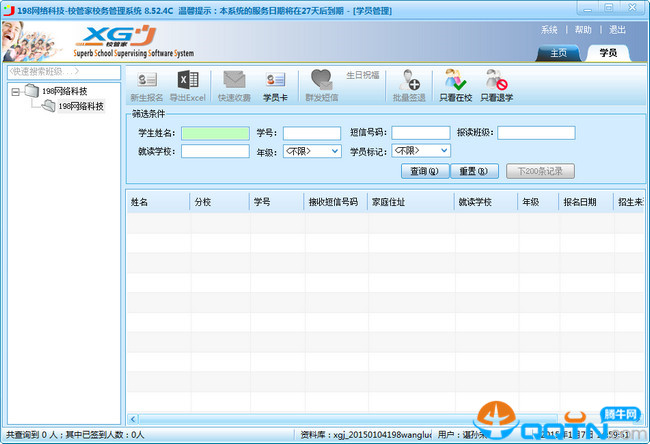Click the 批量签退 batch sign-out icon

[x=409, y=86]
